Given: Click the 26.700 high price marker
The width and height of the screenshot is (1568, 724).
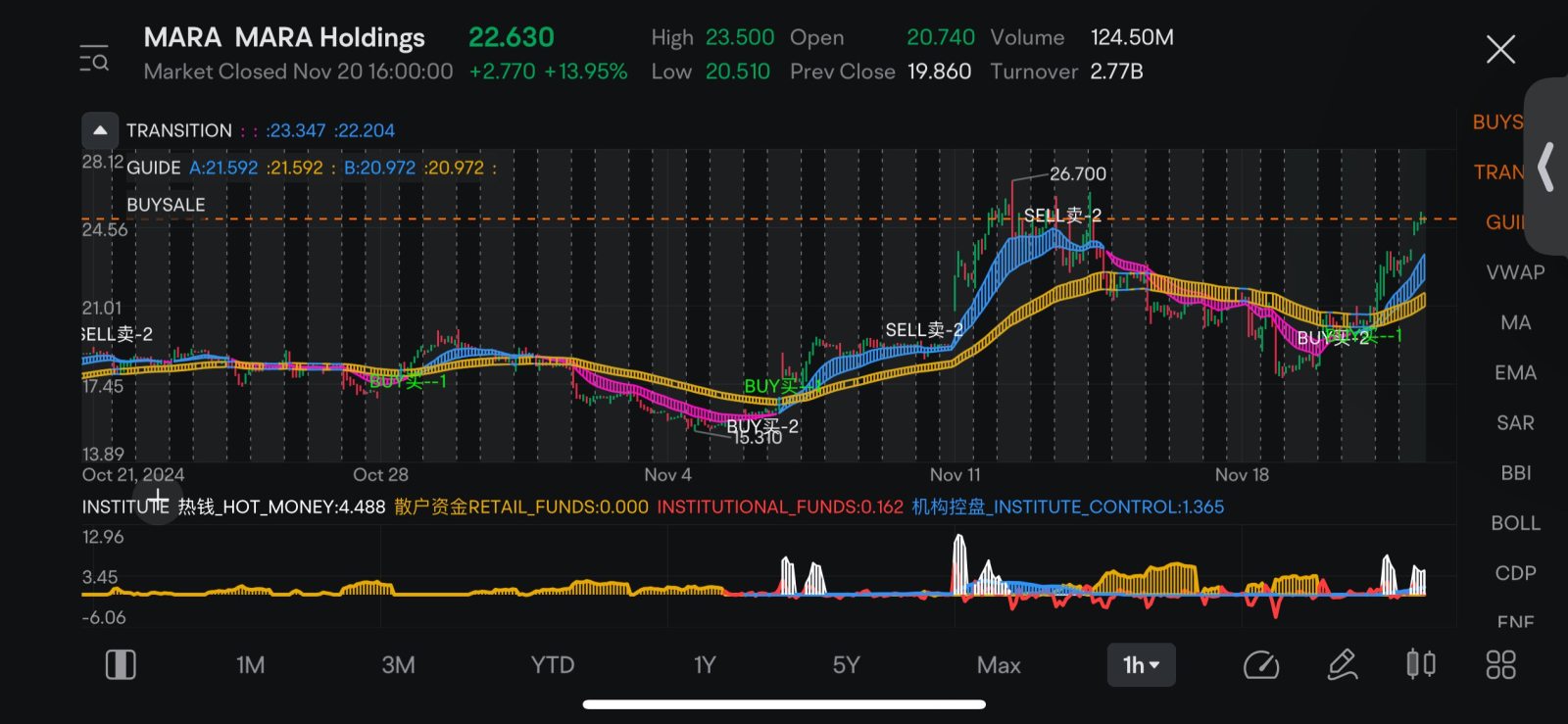Looking at the screenshot, I should pyautogui.click(x=1078, y=173).
